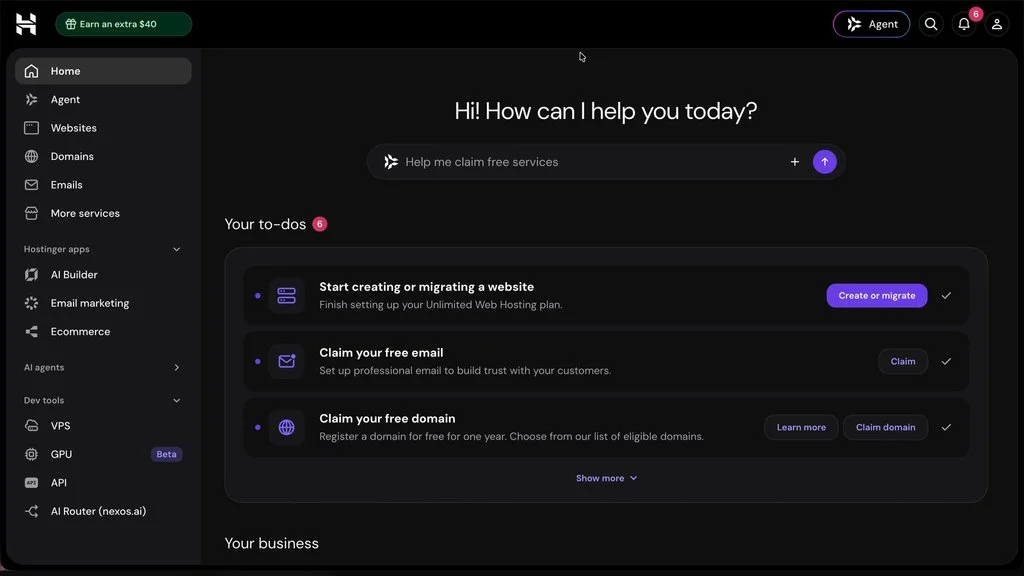The width and height of the screenshot is (1024, 576).
Task: Click the AI Router icon in sidebar
Action: (x=31, y=511)
